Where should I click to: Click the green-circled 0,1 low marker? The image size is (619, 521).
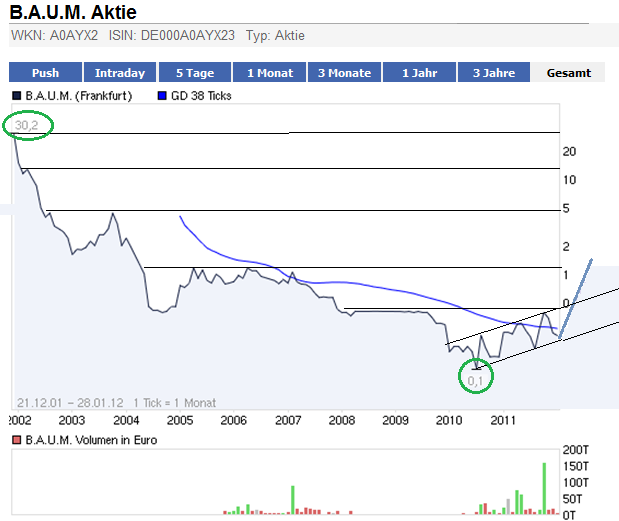point(476,379)
